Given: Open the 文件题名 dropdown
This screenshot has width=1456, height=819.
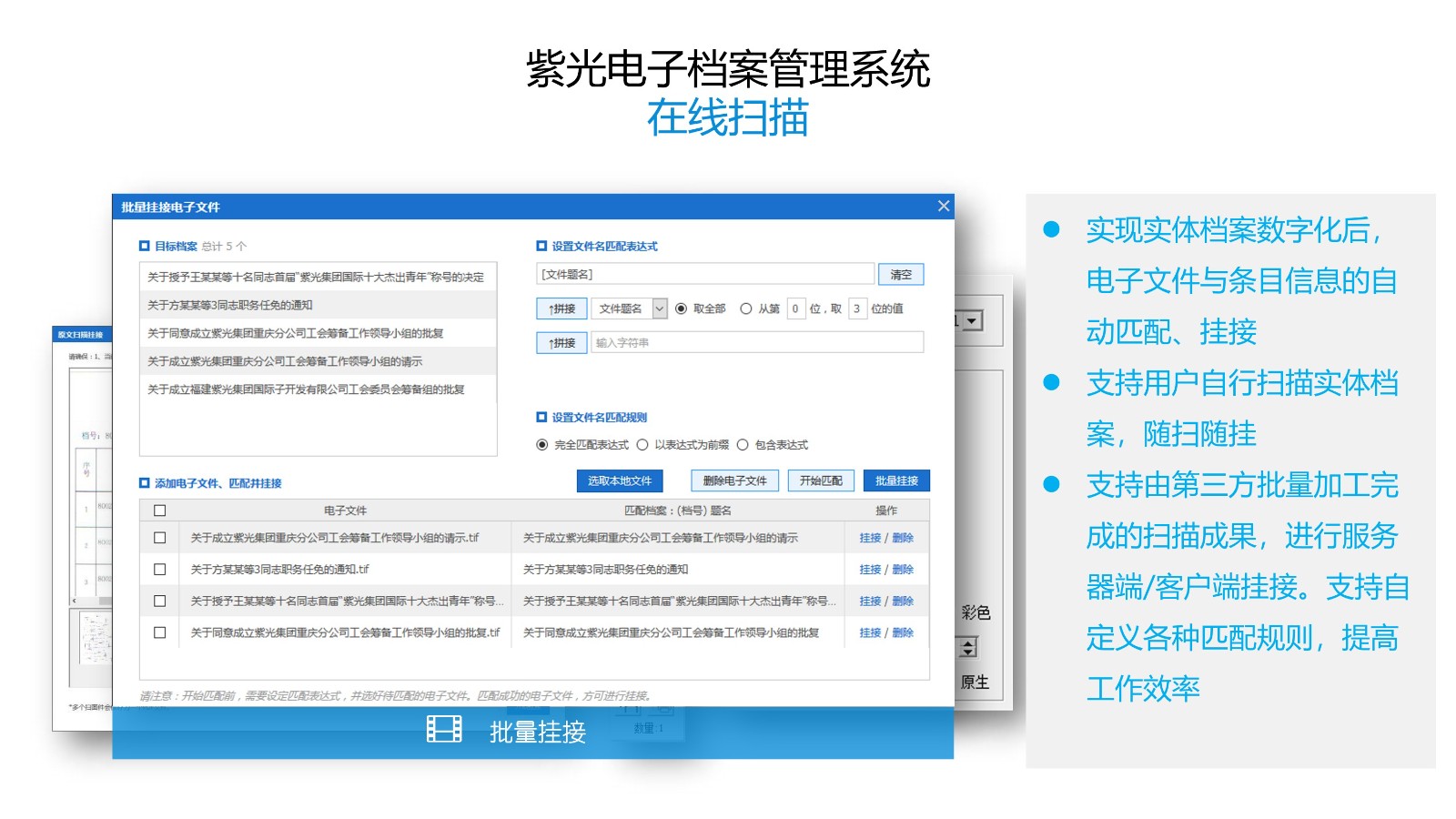Looking at the screenshot, I should click(x=660, y=308).
